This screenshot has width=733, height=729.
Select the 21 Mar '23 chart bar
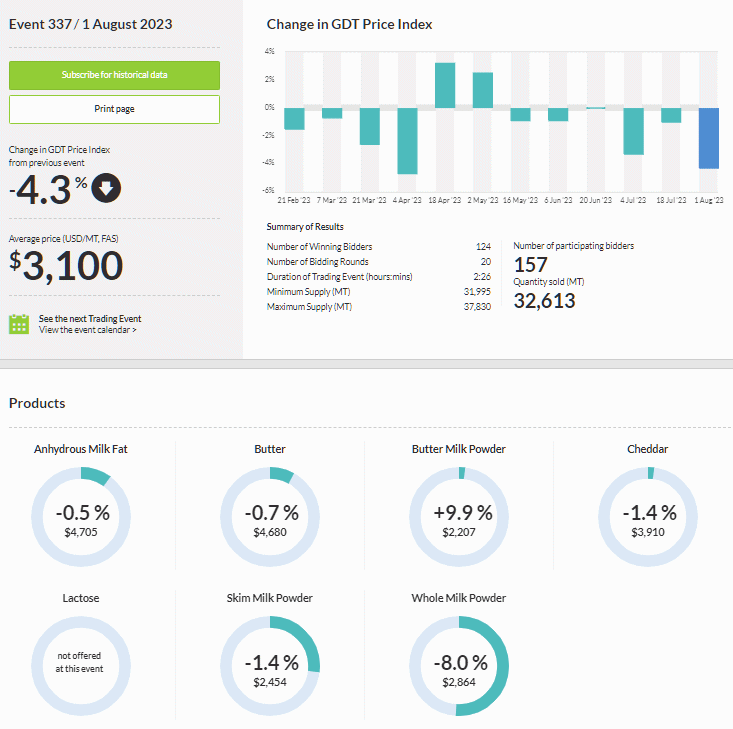[x=369, y=126]
